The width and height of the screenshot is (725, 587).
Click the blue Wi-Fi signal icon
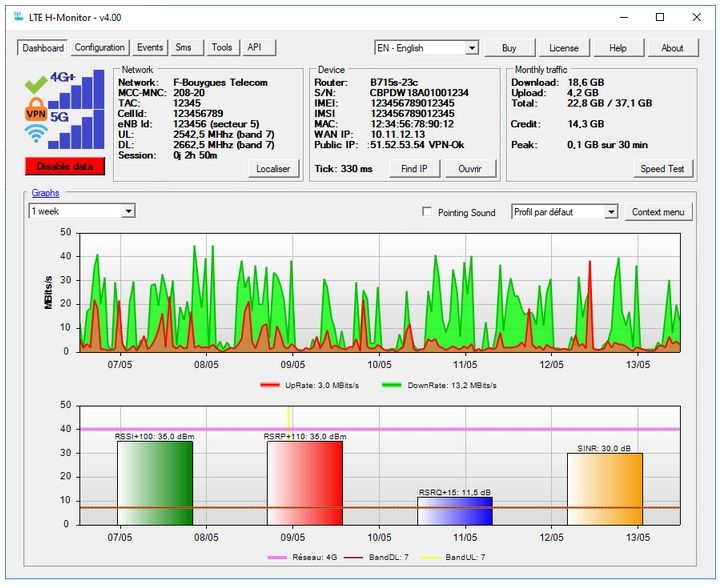pos(36,133)
